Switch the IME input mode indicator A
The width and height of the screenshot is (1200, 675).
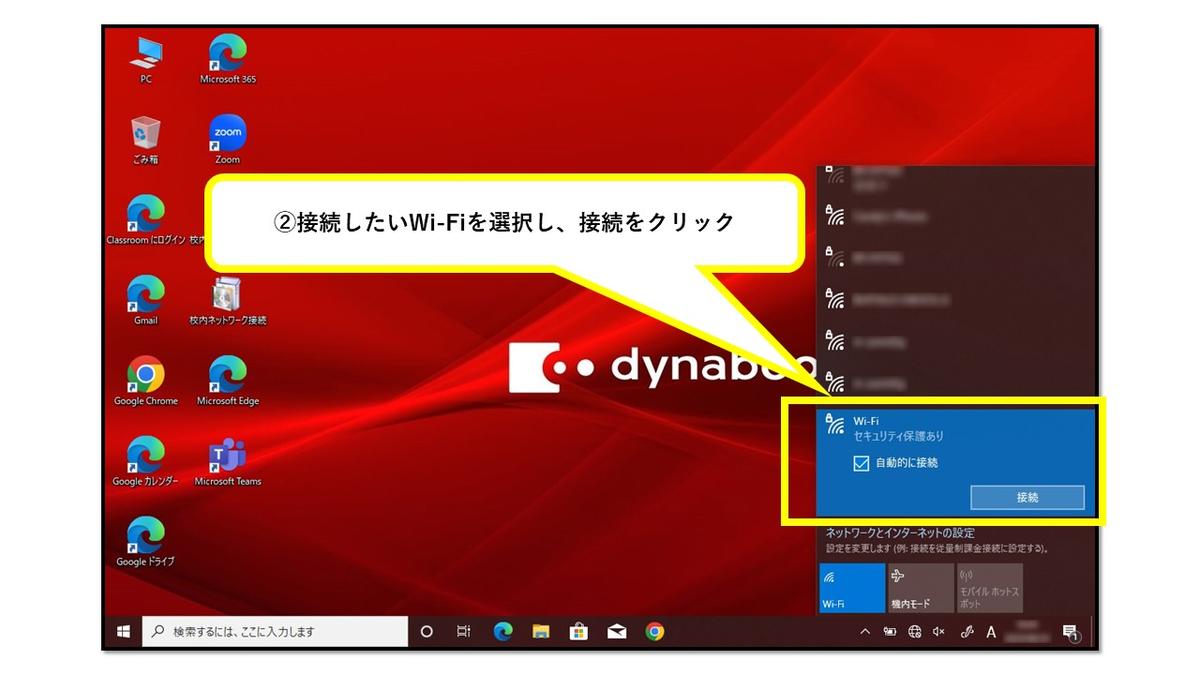point(991,632)
